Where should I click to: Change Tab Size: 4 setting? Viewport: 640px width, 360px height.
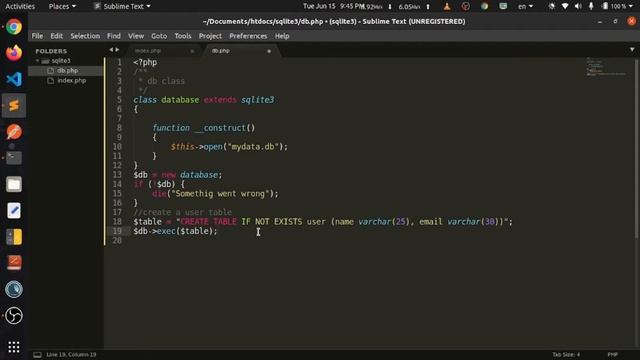tap(566, 355)
